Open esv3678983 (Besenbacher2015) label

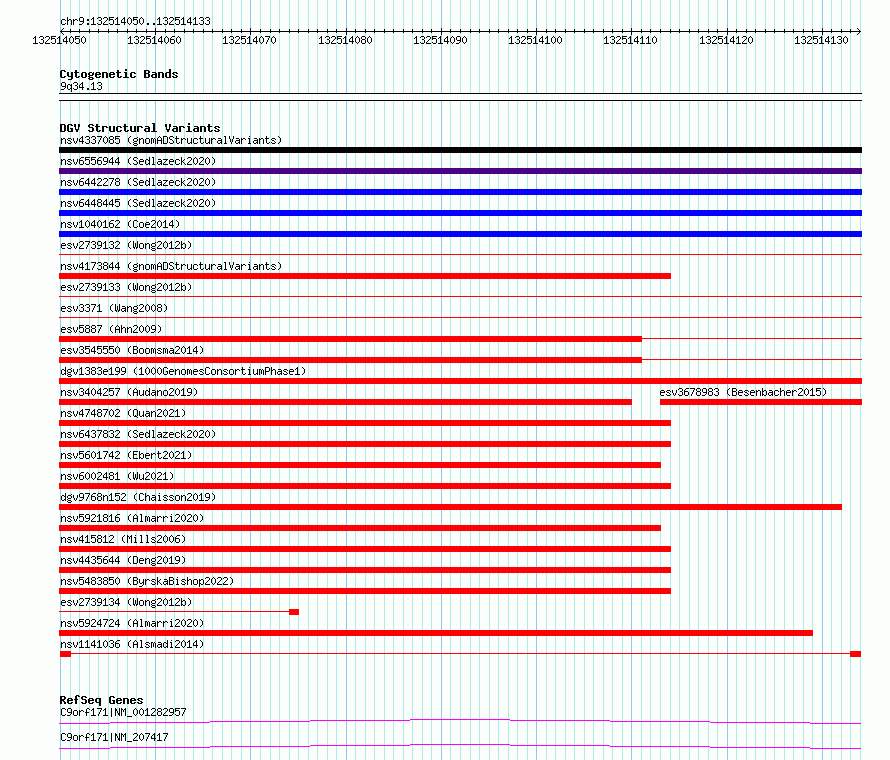[743, 392]
